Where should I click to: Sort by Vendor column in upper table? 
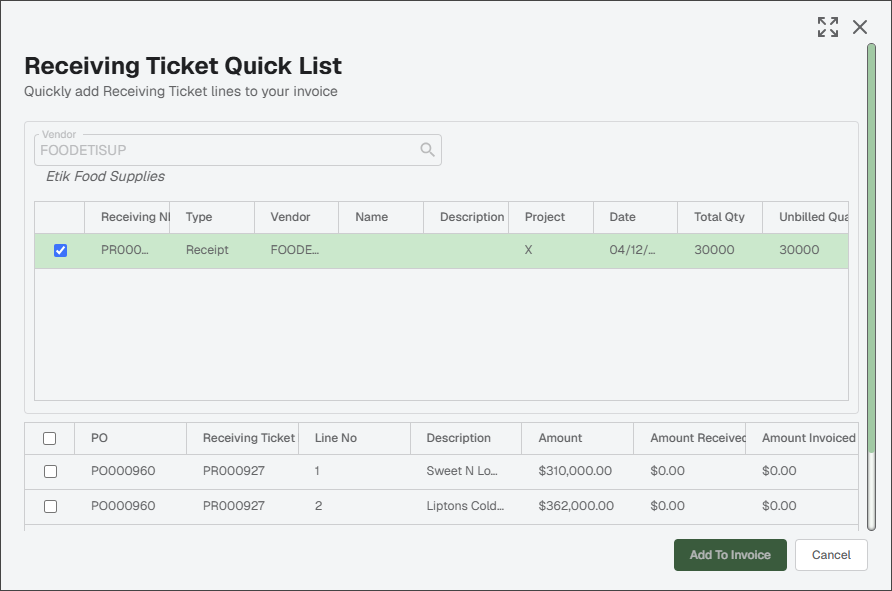pos(296,217)
